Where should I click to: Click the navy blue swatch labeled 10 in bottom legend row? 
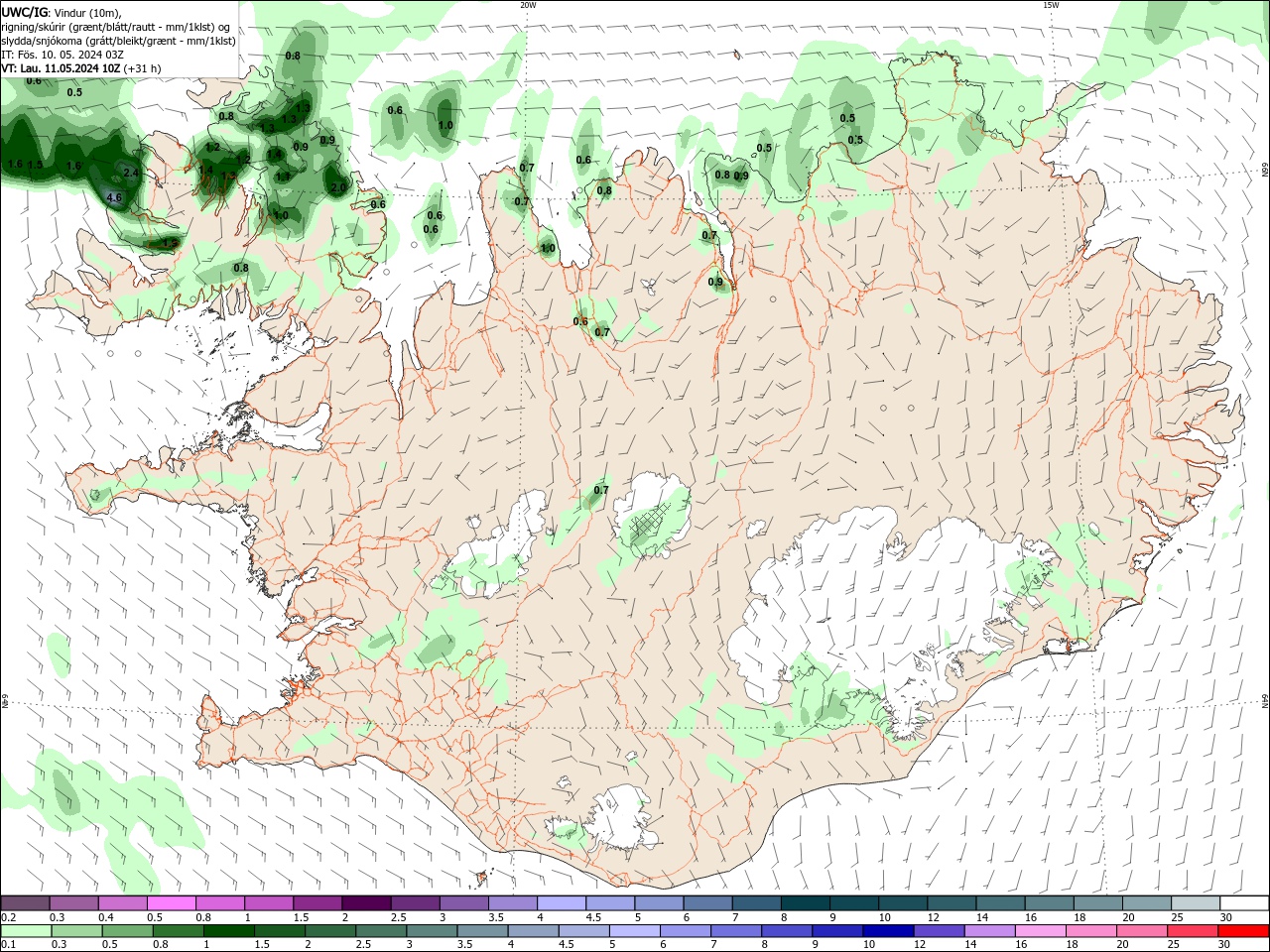887,931
